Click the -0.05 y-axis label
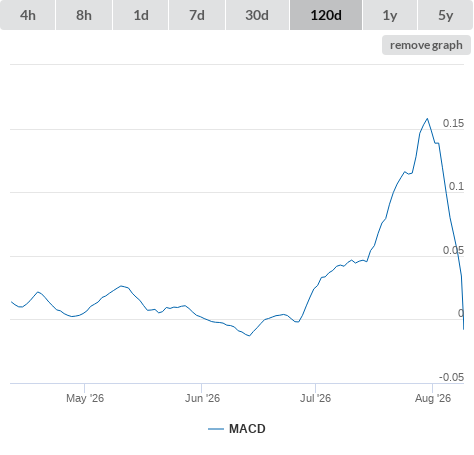This screenshot has width=474, height=455. [451, 377]
